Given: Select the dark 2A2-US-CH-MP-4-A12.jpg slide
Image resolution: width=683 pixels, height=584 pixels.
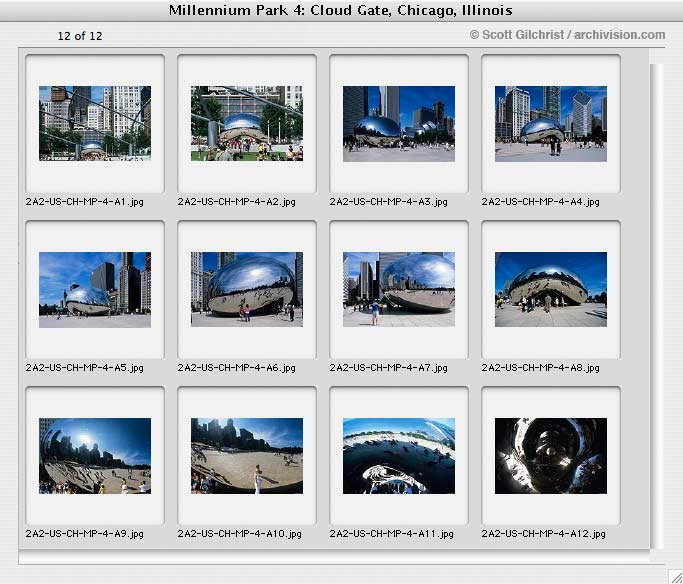Looking at the screenshot, I should pos(551,456).
